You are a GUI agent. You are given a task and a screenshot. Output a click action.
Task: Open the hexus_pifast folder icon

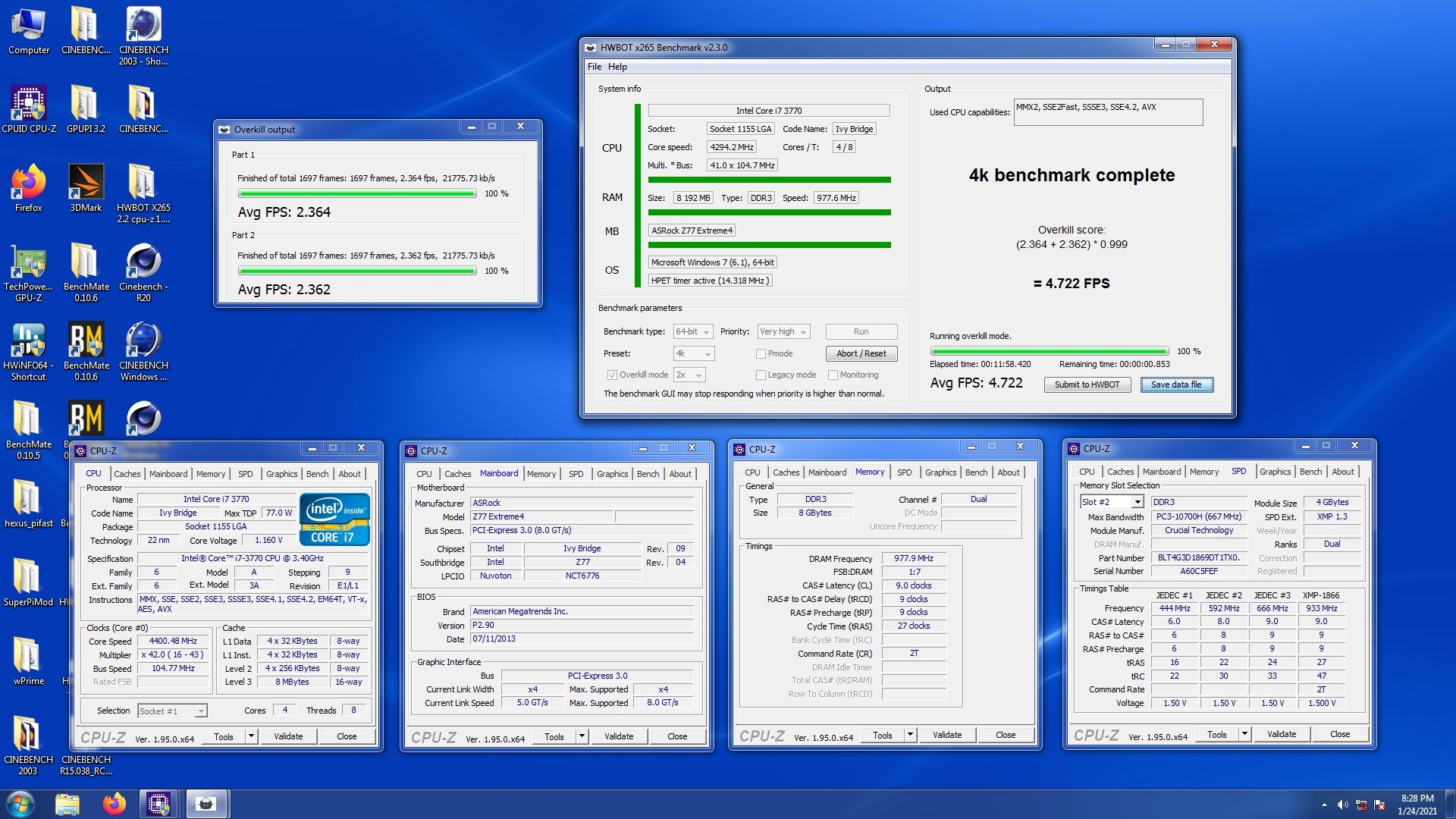(x=29, y=504)
